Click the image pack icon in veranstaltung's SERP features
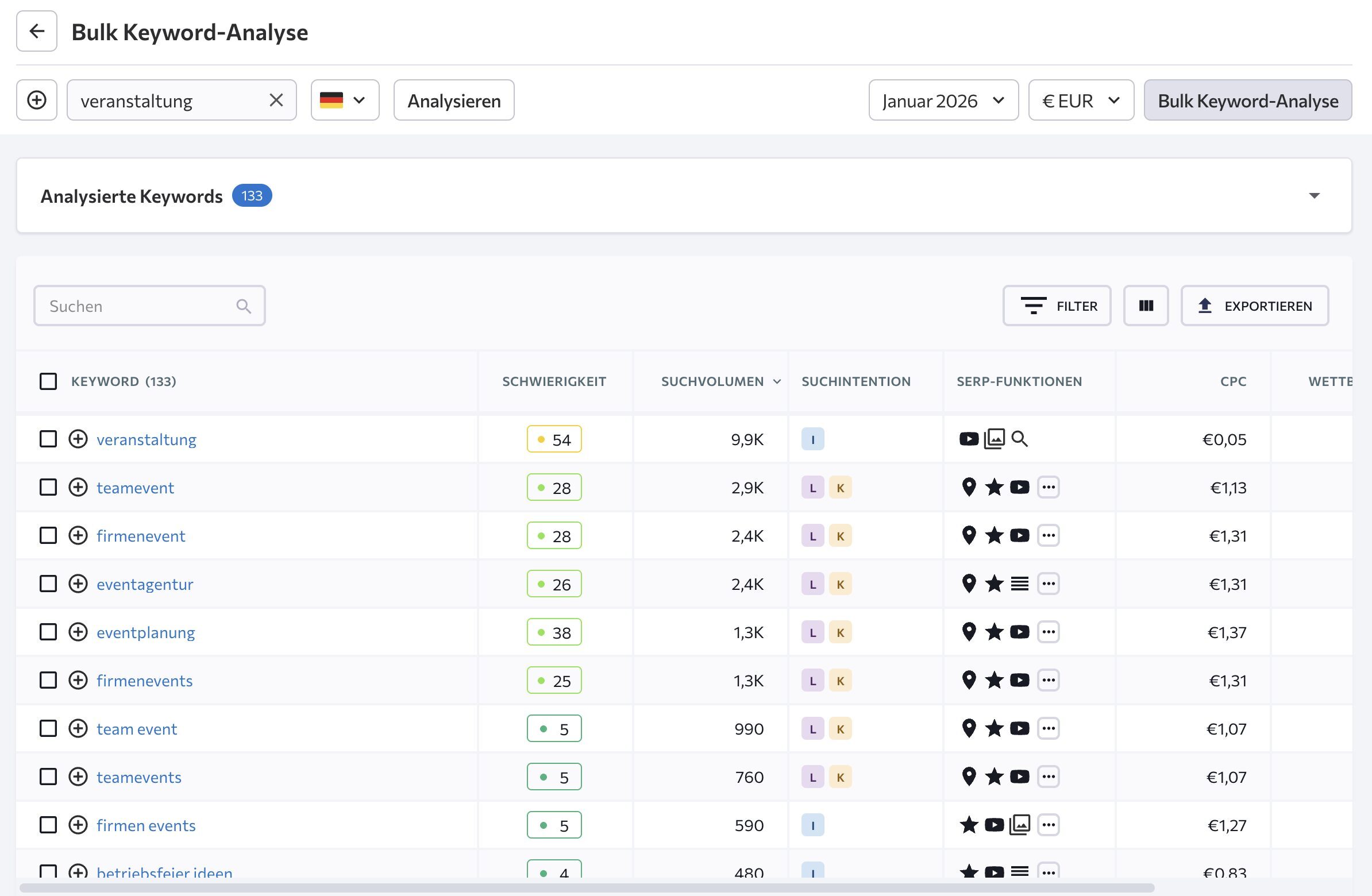 [994, 439]
